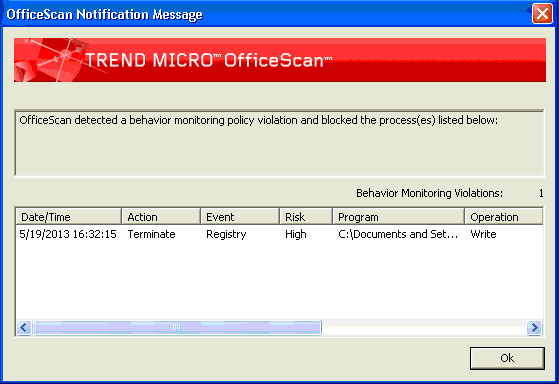559x384 pixels.
Task: Click the Behavior Monitoring Violations label
Action: coord(429,193)
